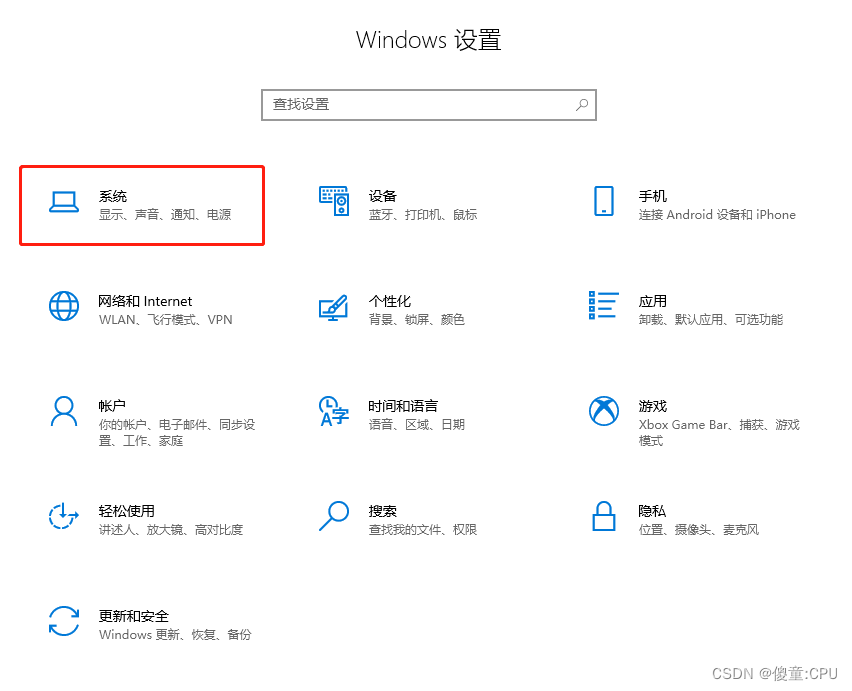Click the magnifier icon in search box
Image resolution: width=852 pixels, height=691 pixels.
pyautogui.click(x=582, y=104)
